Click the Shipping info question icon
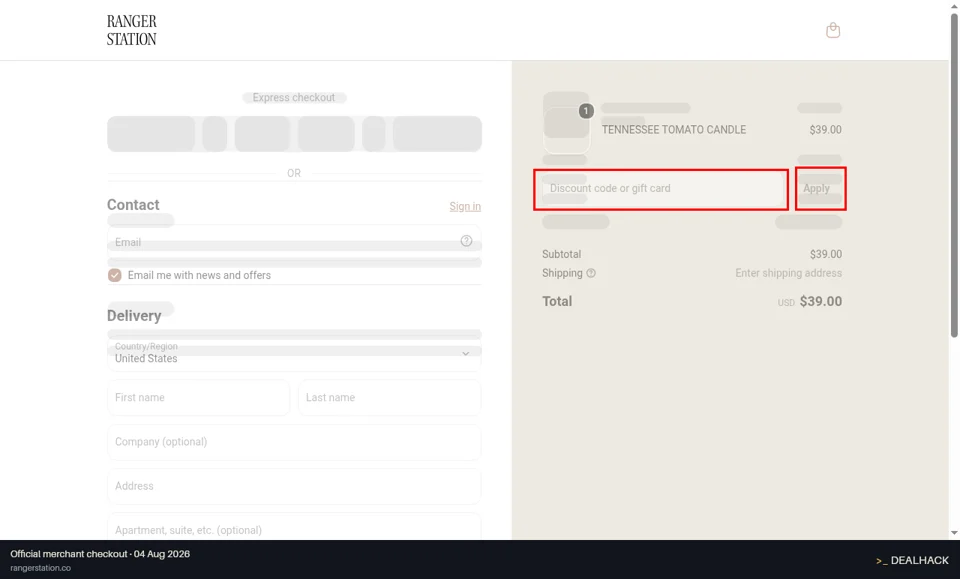This screenshot has height=579, width=960. [x=591, y=274]
